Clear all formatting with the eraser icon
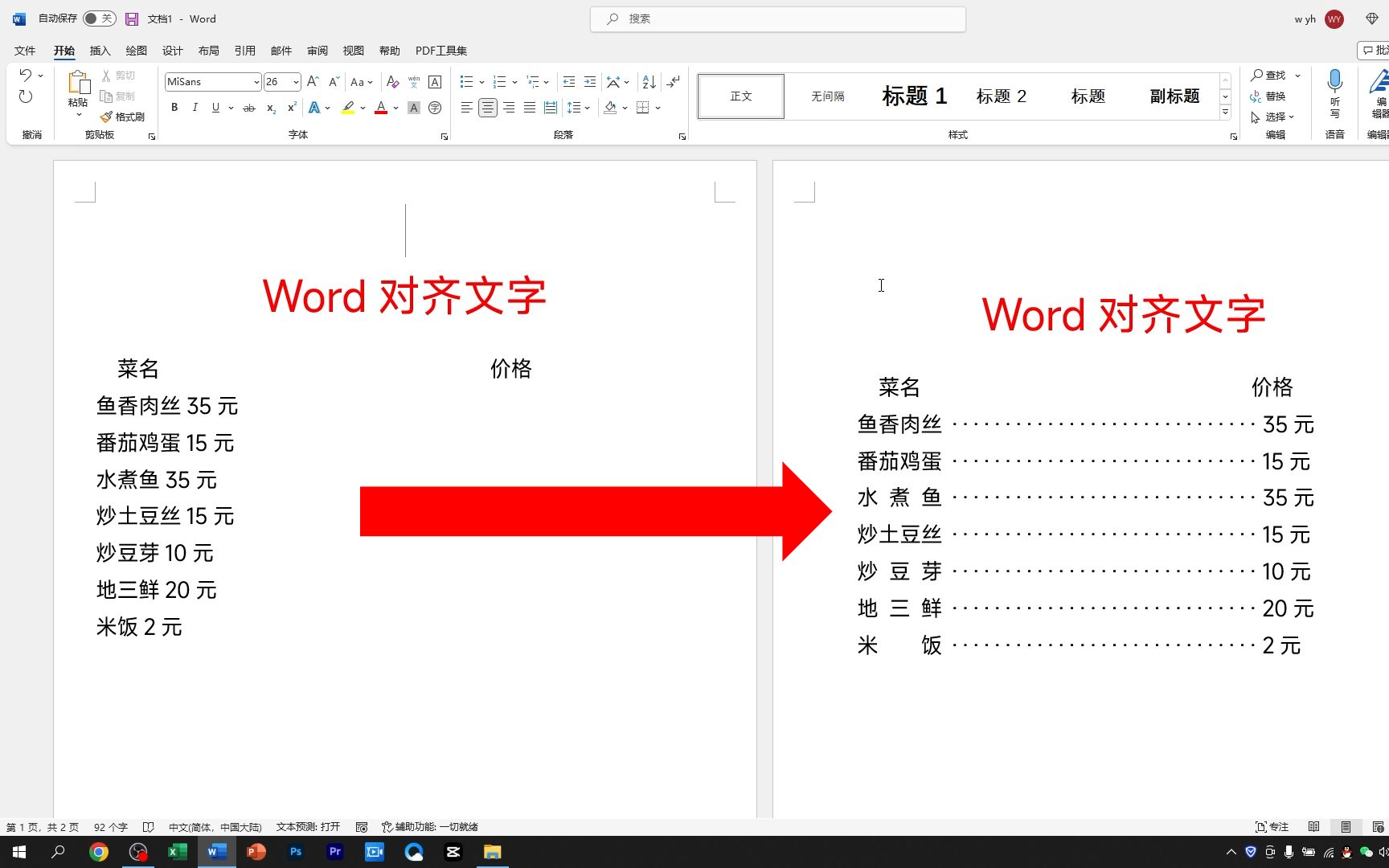This screenshot has height=868, width=1389. point(392,81)
